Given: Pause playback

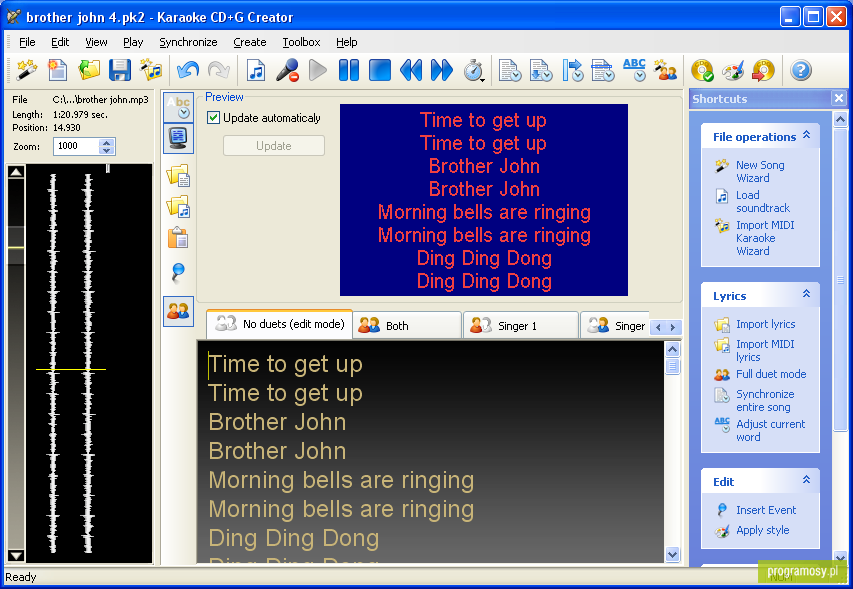Looking at the screenshot, I should [349, 70].
